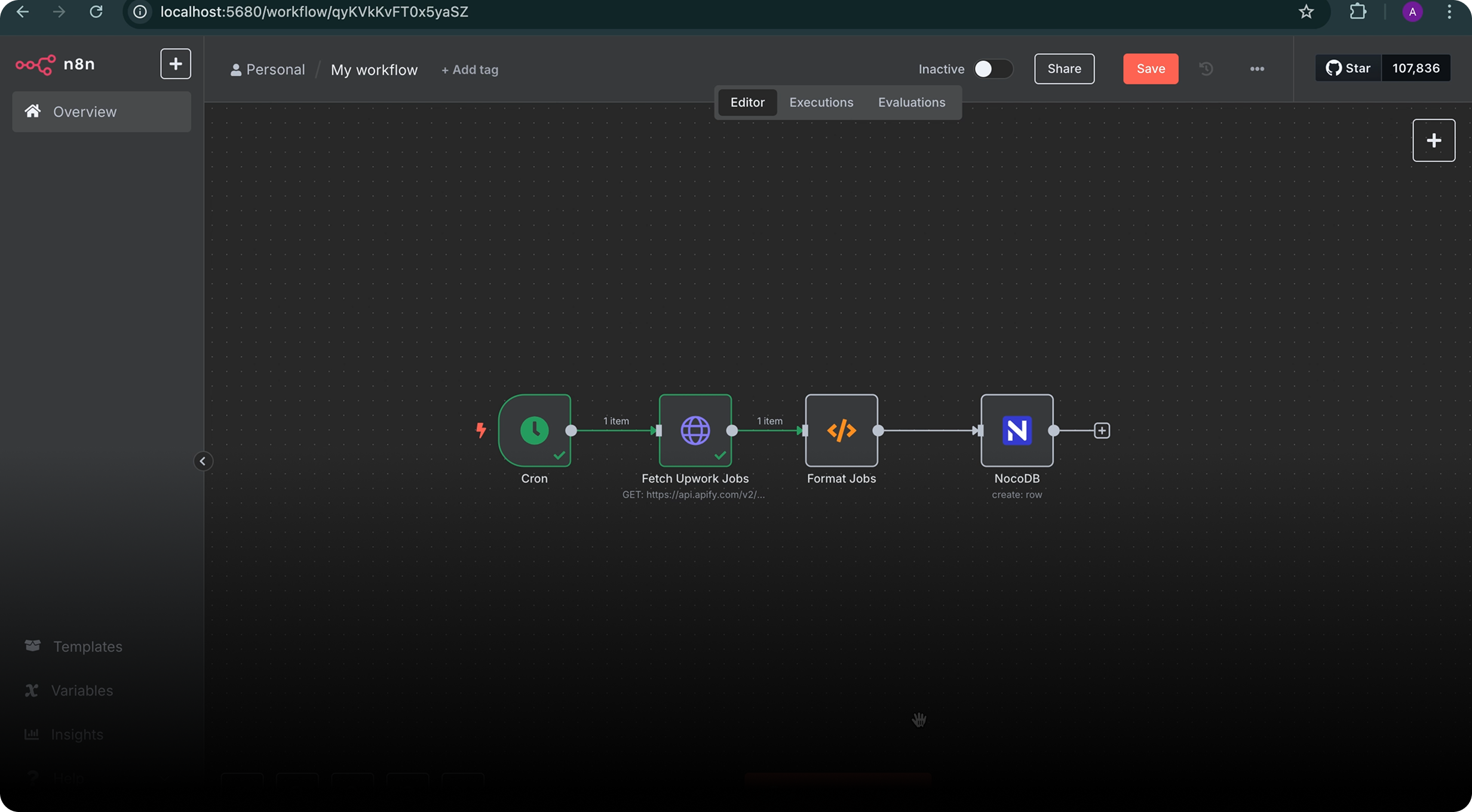
Task: Click the Overview home icon
Action: (x=33, y=111)
